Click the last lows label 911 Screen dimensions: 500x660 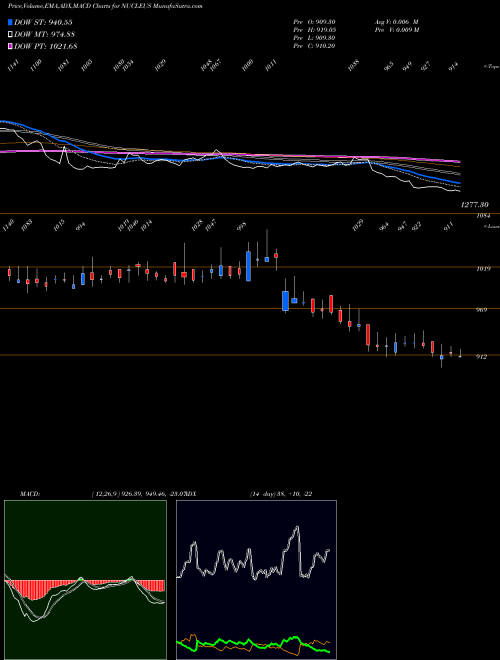[x=449, y=226]
